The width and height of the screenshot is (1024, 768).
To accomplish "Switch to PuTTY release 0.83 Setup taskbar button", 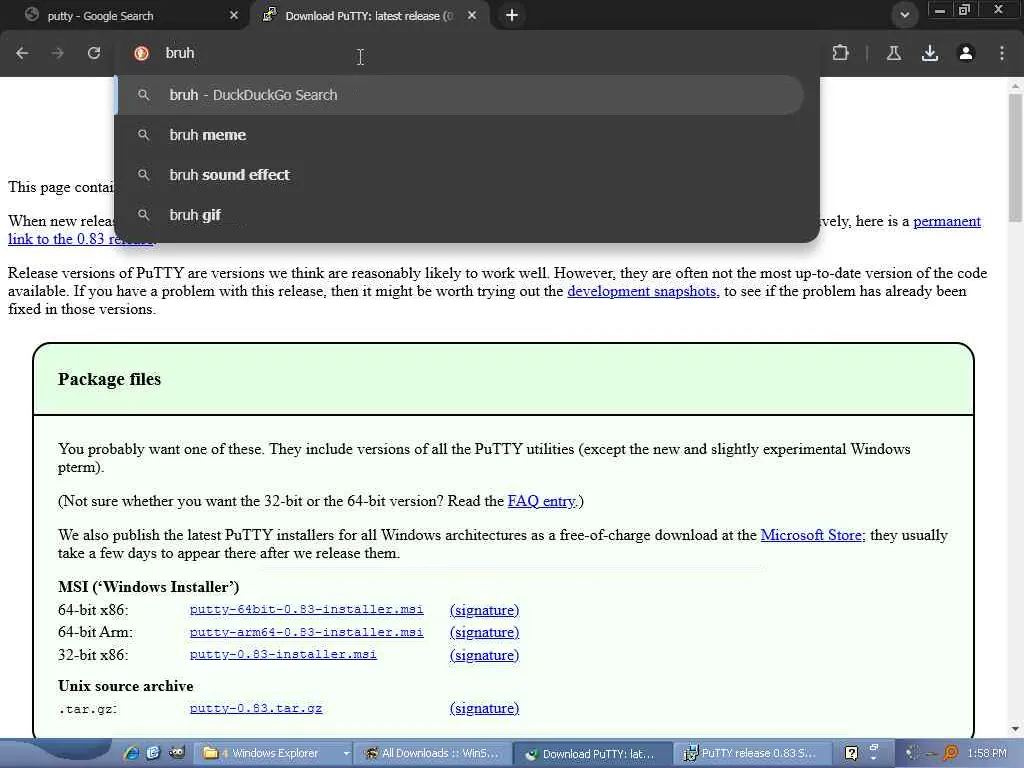I will pos(754,754).
